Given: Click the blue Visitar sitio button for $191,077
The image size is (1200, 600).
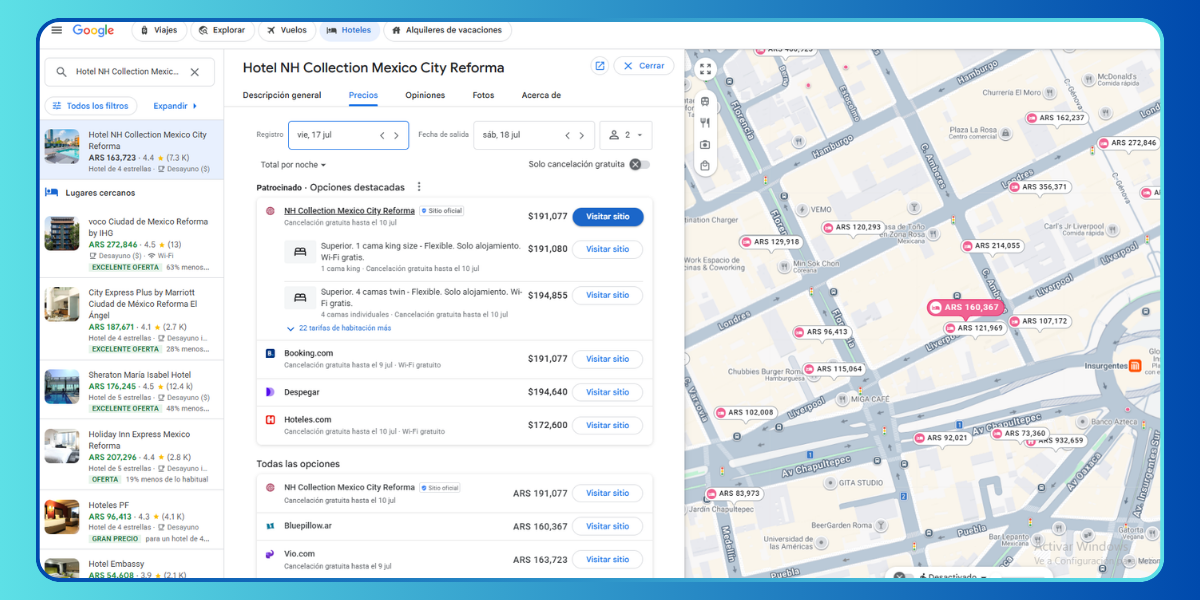Looking at the screenshot, I should [x=607, y=216].
